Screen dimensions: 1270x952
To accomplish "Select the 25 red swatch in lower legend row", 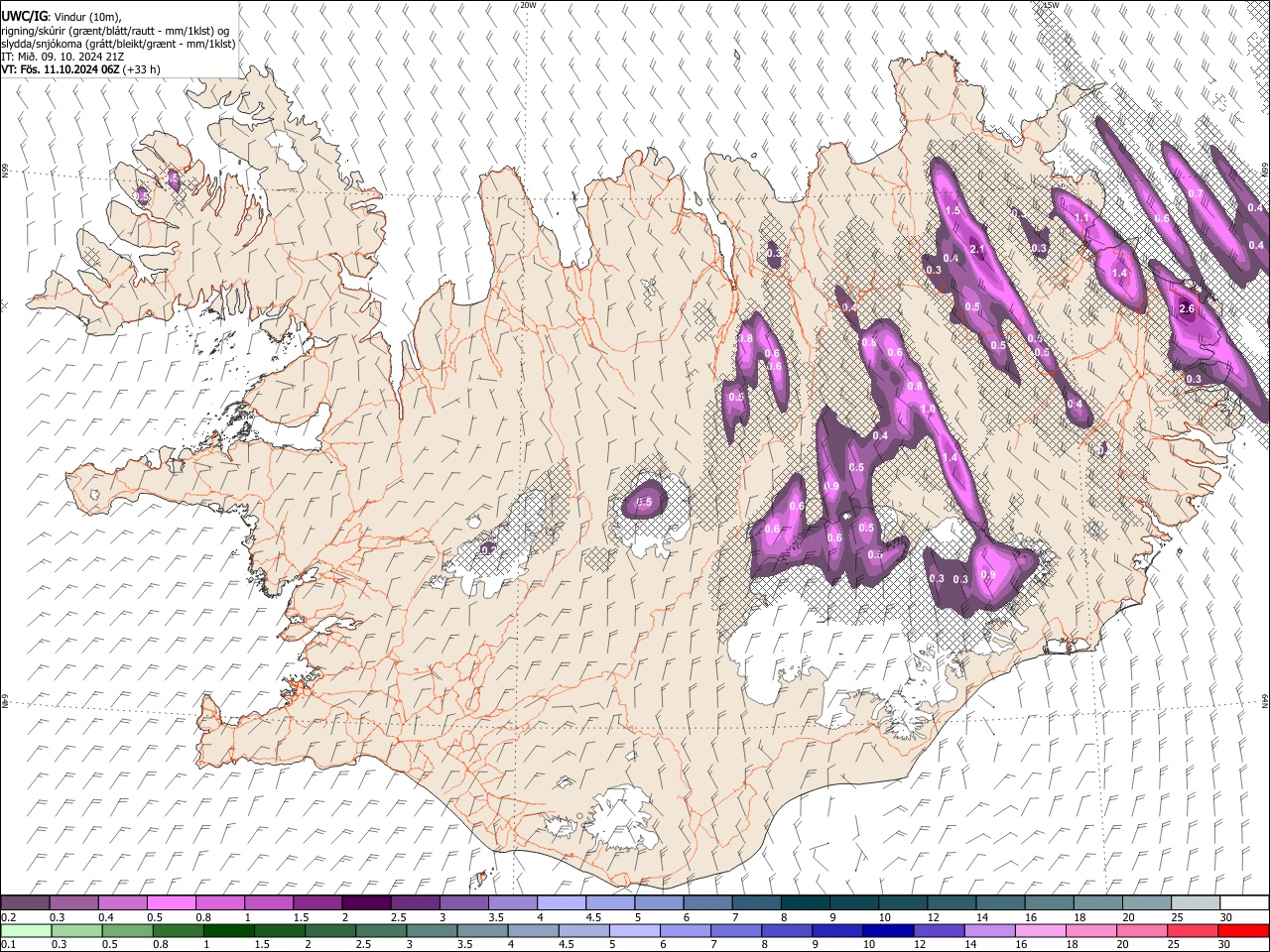I will tap(1191, 930).
